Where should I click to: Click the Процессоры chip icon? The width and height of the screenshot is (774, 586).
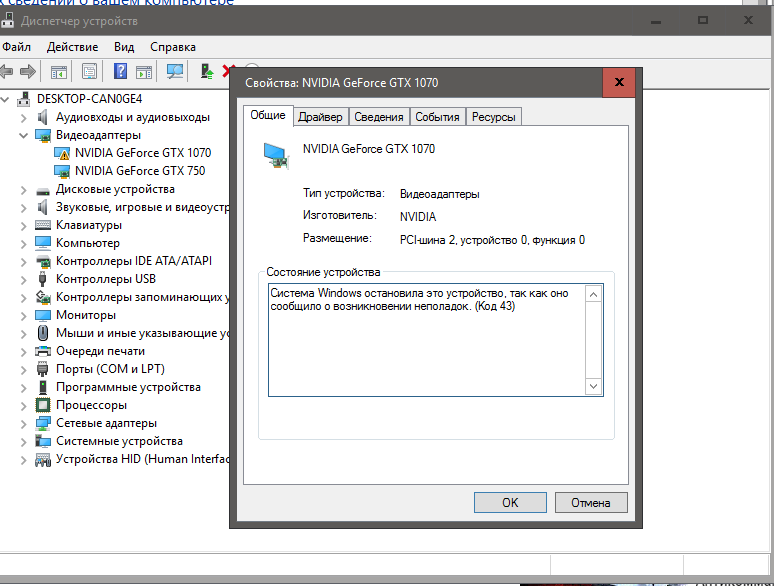pos(43,405)
